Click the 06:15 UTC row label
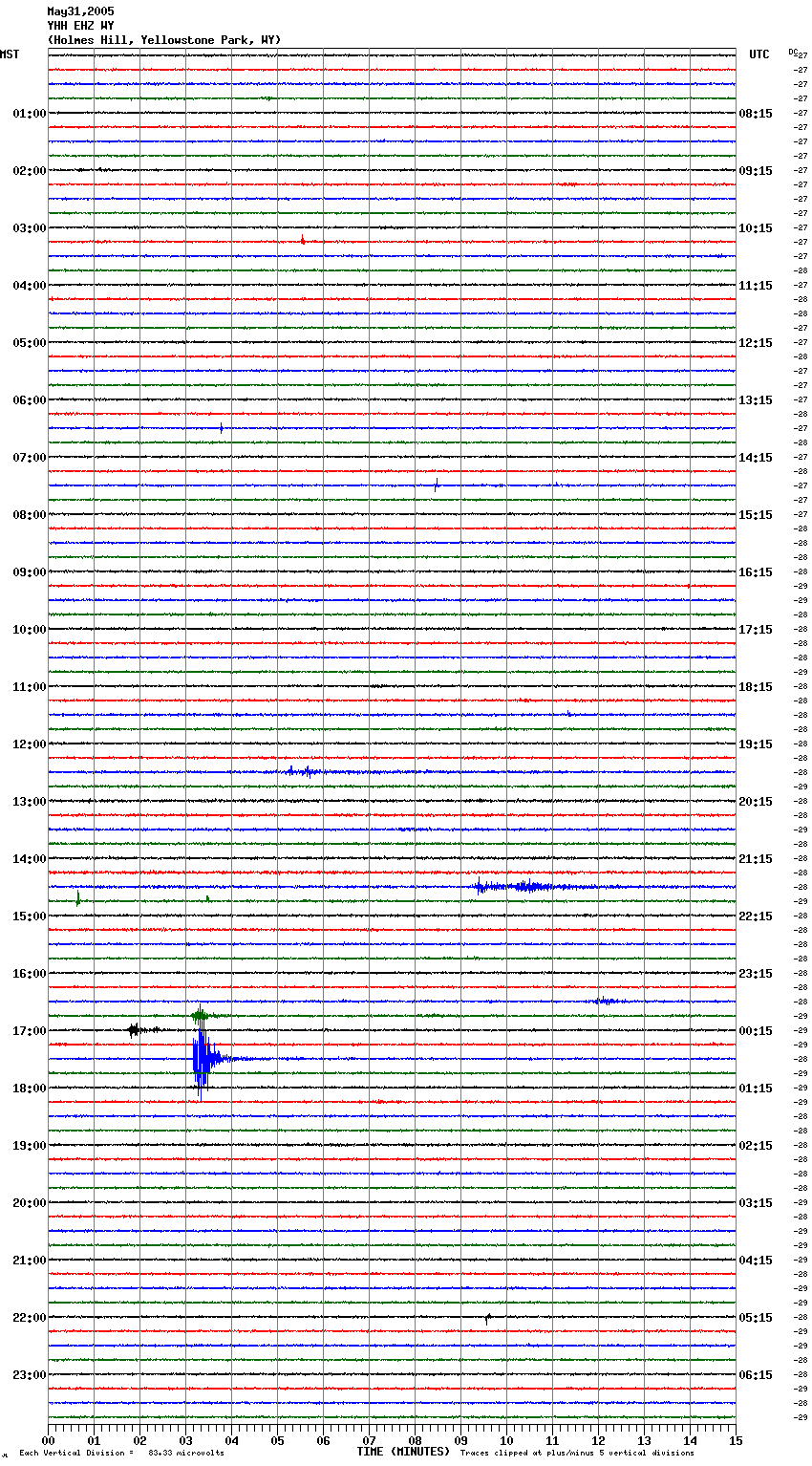The image size is (812, 1466). click(x=756, y=1375)
